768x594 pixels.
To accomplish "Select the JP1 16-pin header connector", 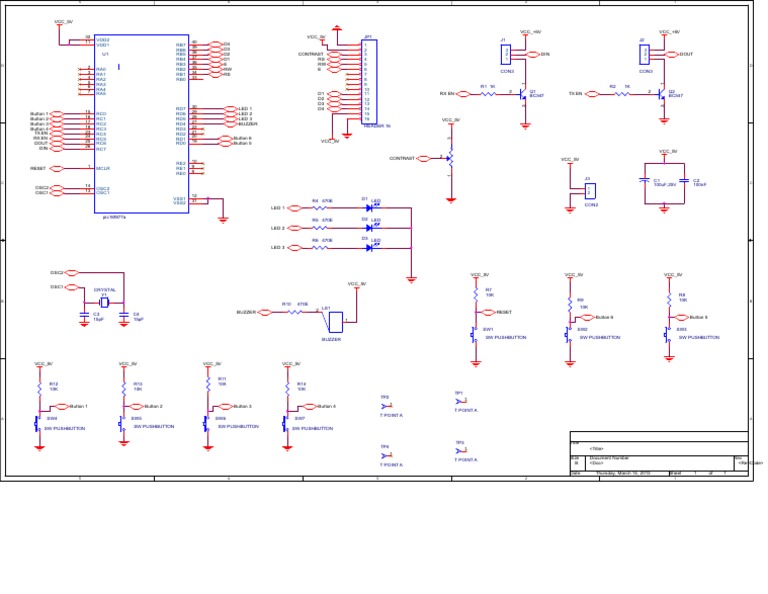I will pos(369,82).
